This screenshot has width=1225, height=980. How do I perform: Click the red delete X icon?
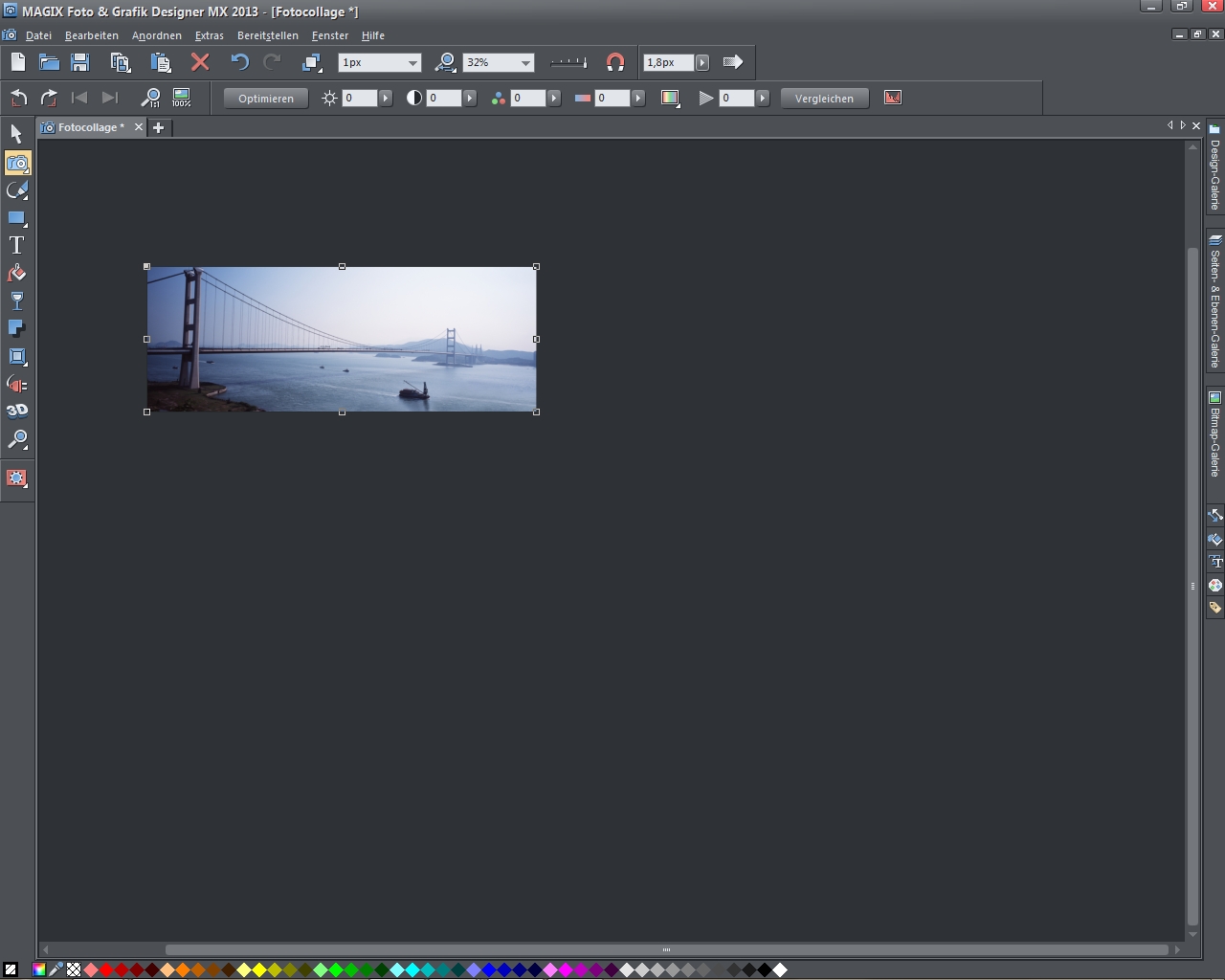point(200,62)
